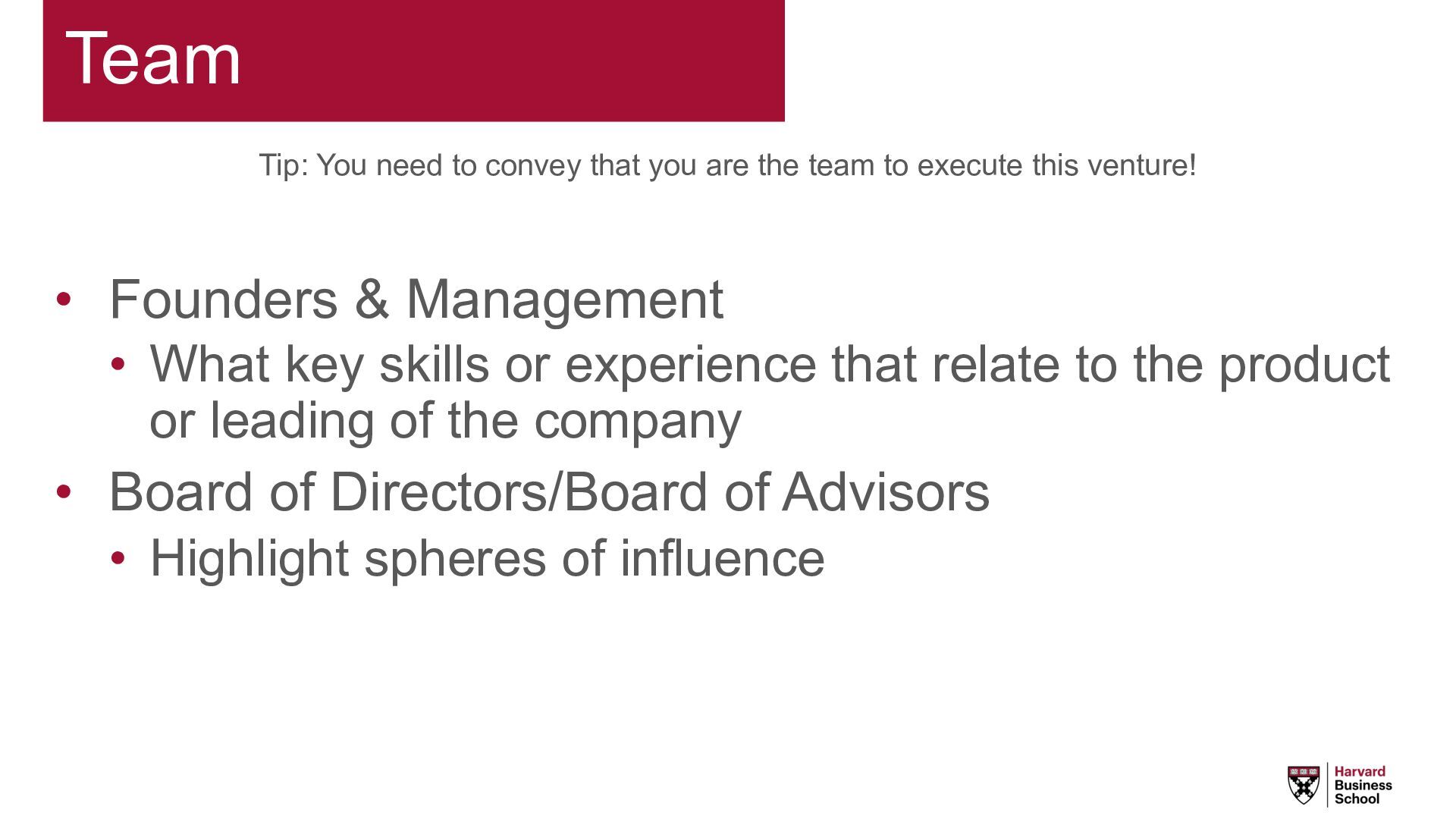Click the vertical divider line in the logo
1456x819 pixels.
pyautogui.click(x=1327, y=785)
